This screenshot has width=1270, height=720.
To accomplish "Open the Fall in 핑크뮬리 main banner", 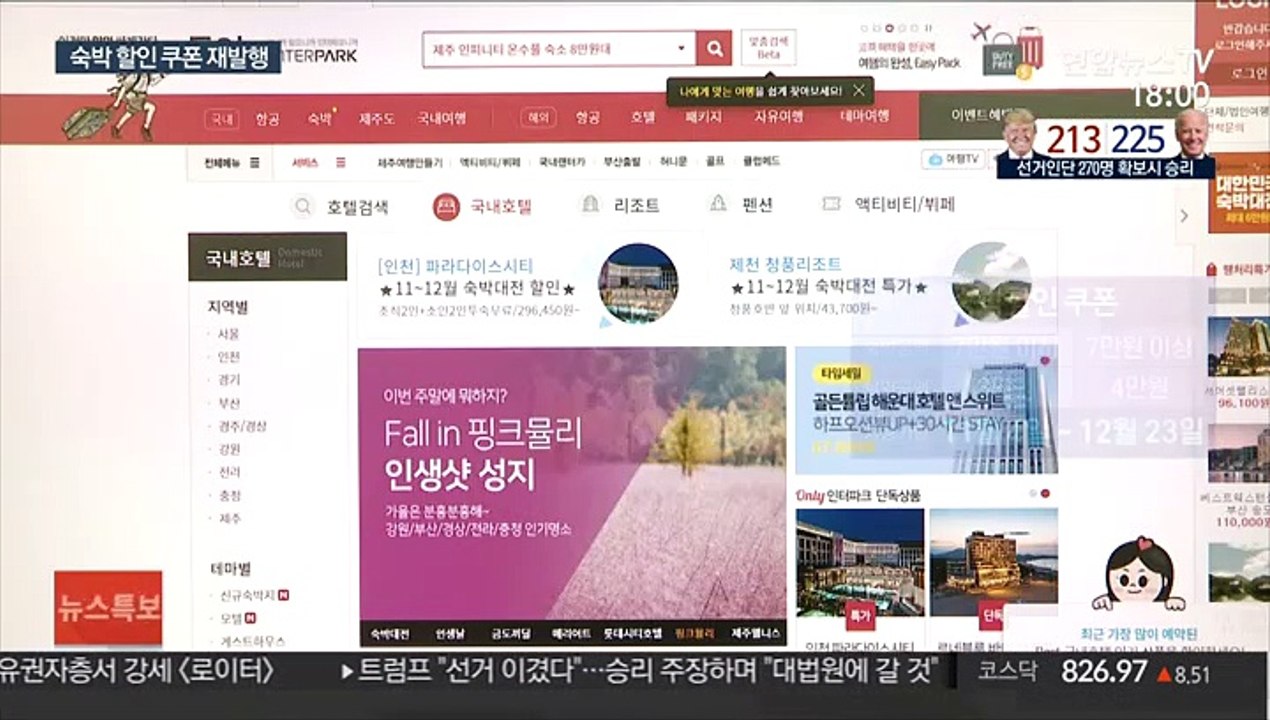I will pos(572,483).
